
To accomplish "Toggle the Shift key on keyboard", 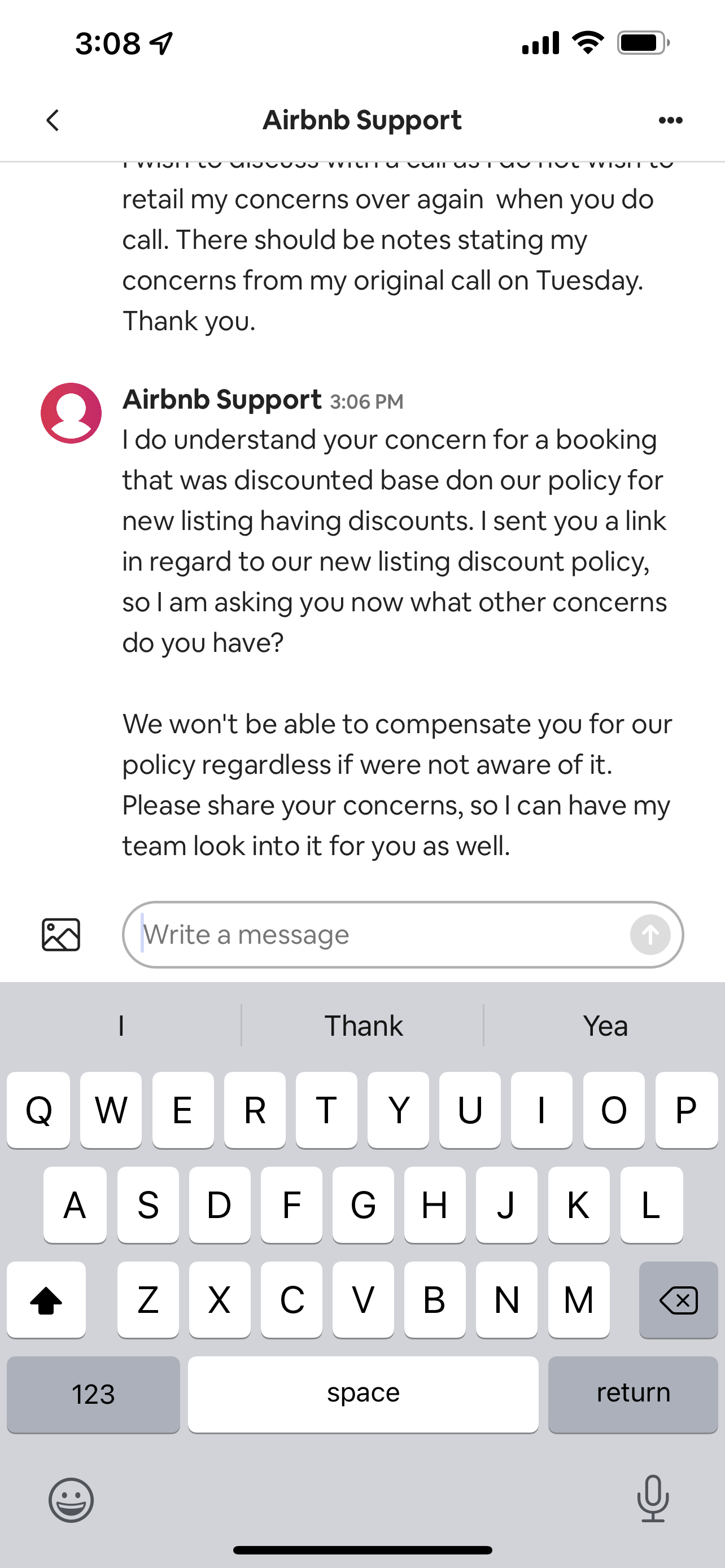I will point(46,1299).
